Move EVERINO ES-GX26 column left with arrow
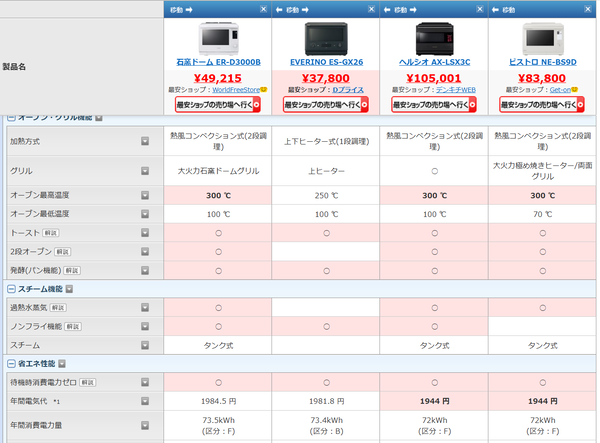Screen dimensions: 600x443 [279, 10]
